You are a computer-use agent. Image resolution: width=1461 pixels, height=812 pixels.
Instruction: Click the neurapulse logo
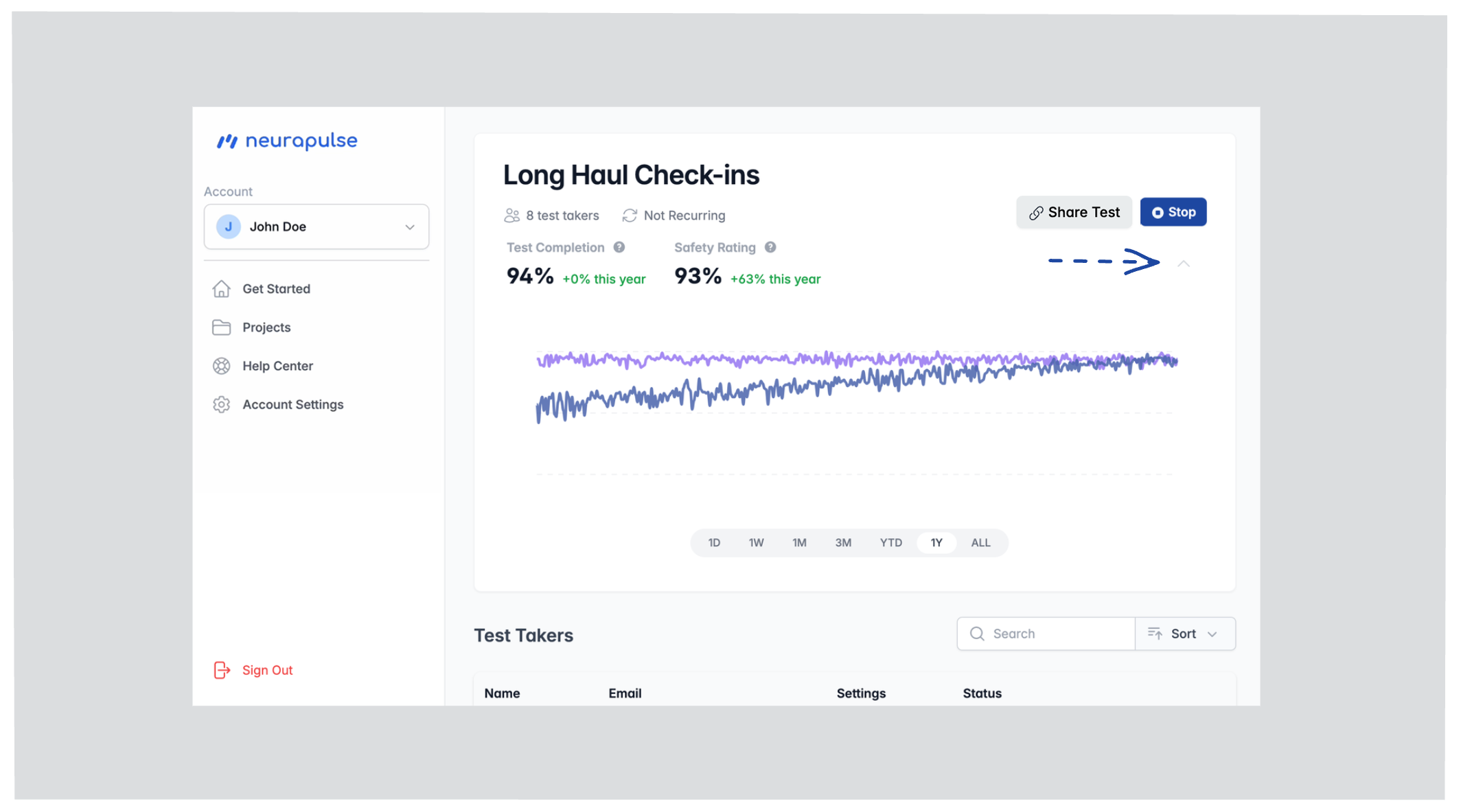(287, 141)
